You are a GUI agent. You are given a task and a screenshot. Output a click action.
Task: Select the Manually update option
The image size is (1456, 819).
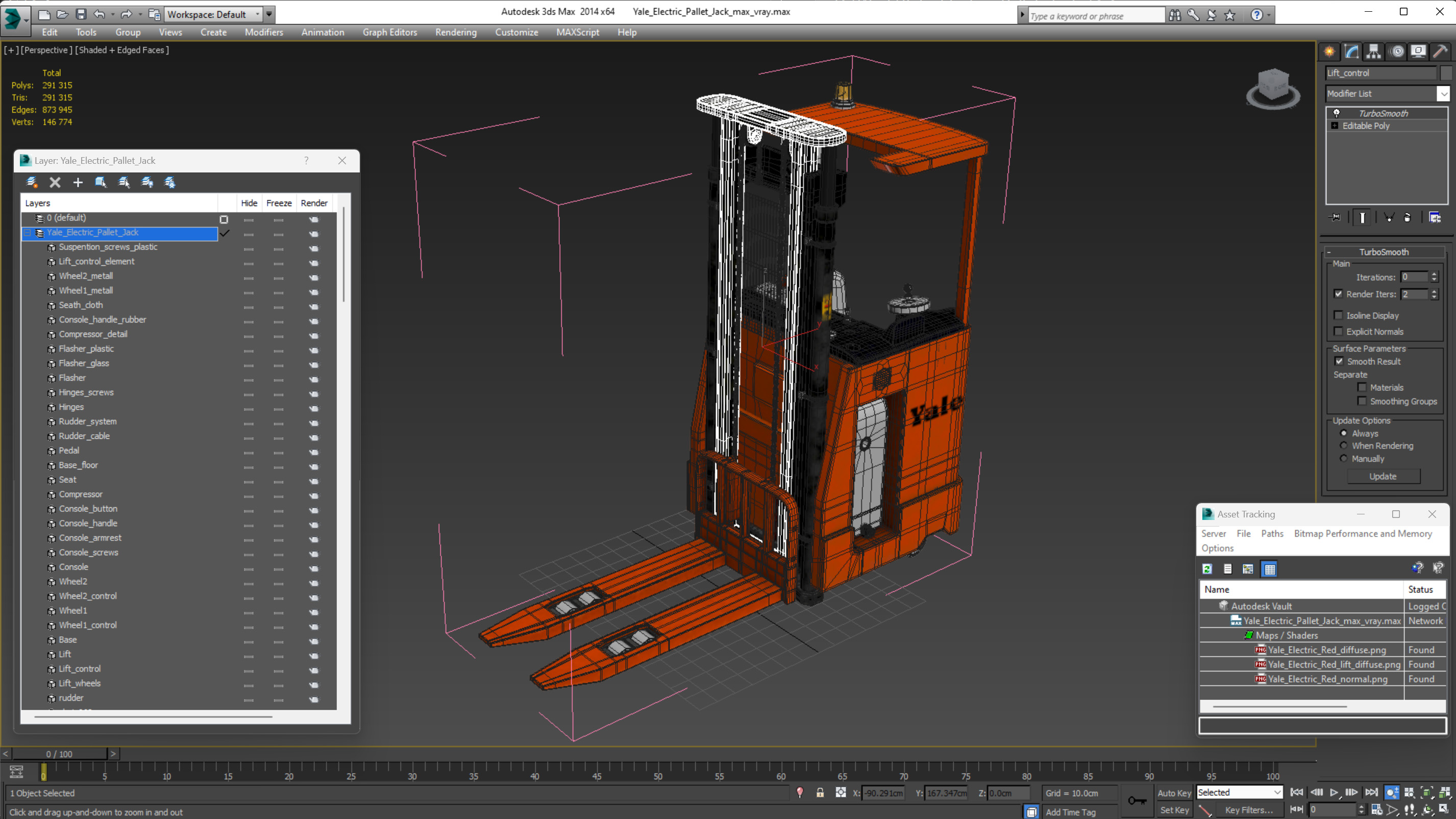(1344, 458)
